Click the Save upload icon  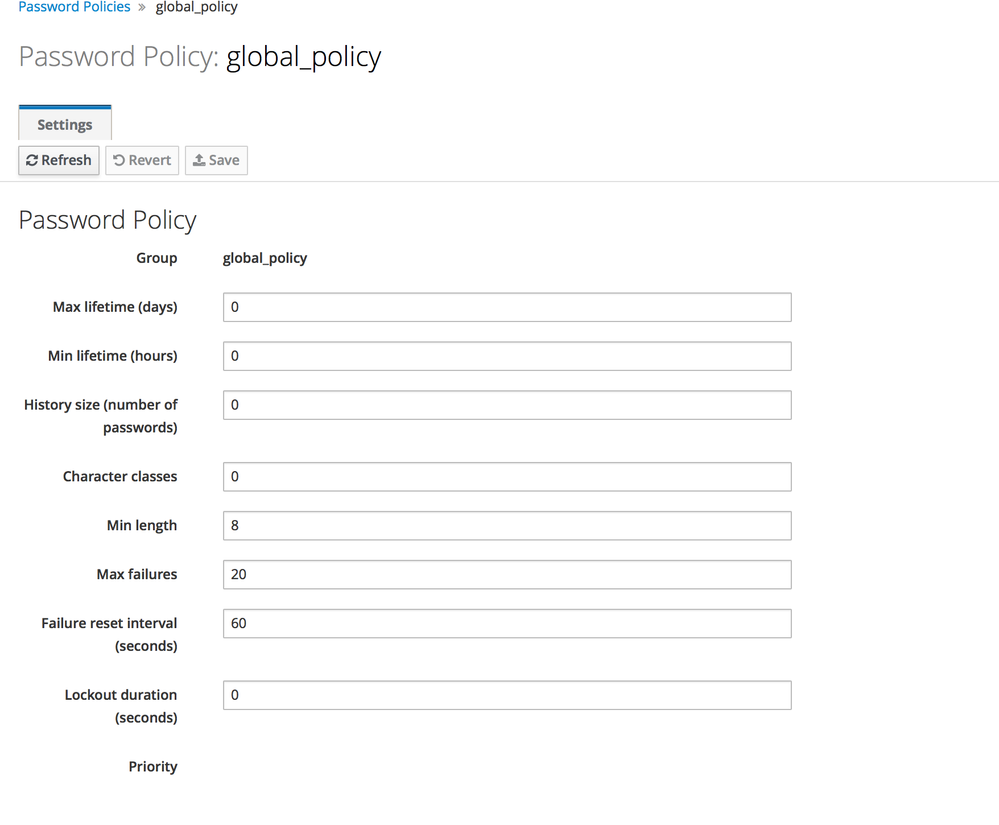click(x=199, y=160)
